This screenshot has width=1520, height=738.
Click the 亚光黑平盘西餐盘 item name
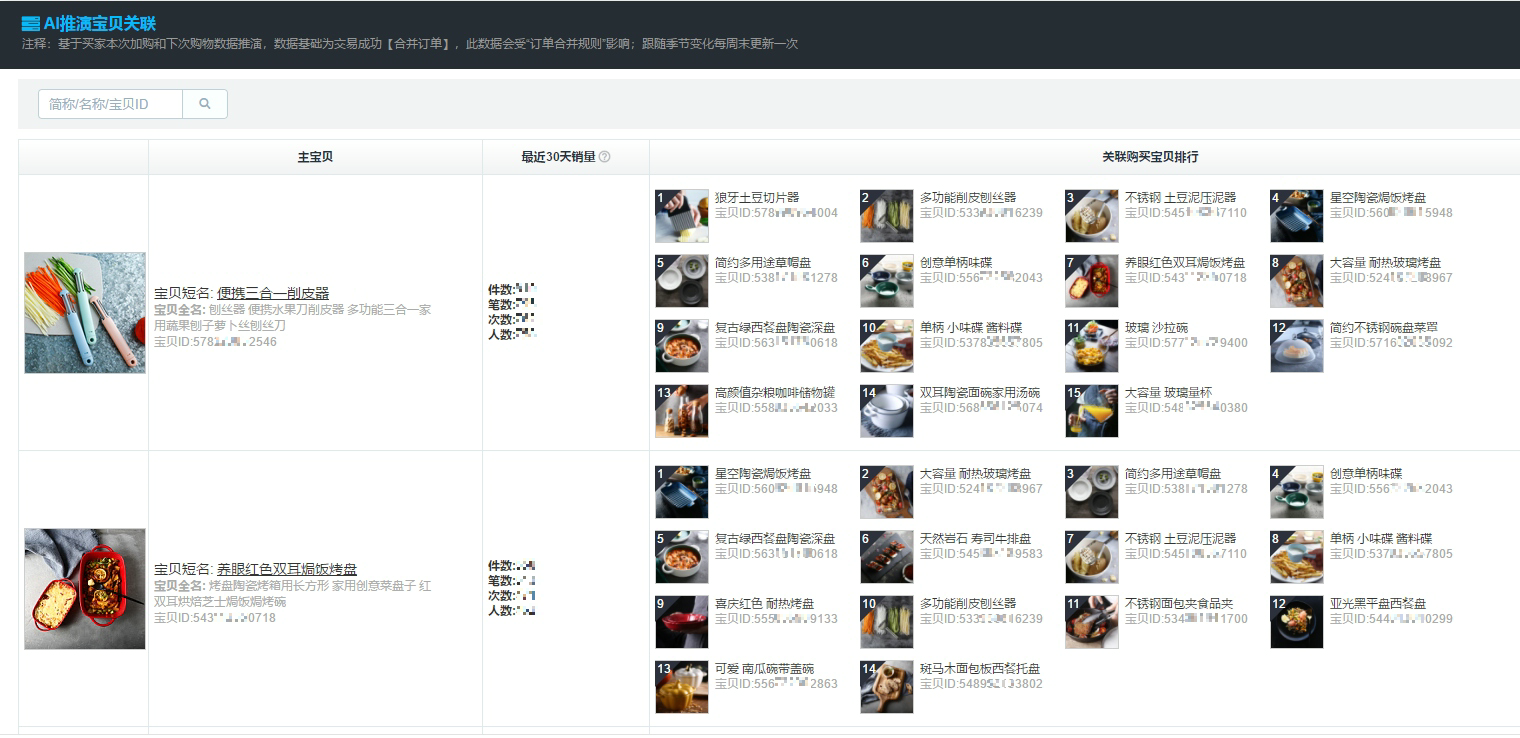click(x=1377, y=603)
